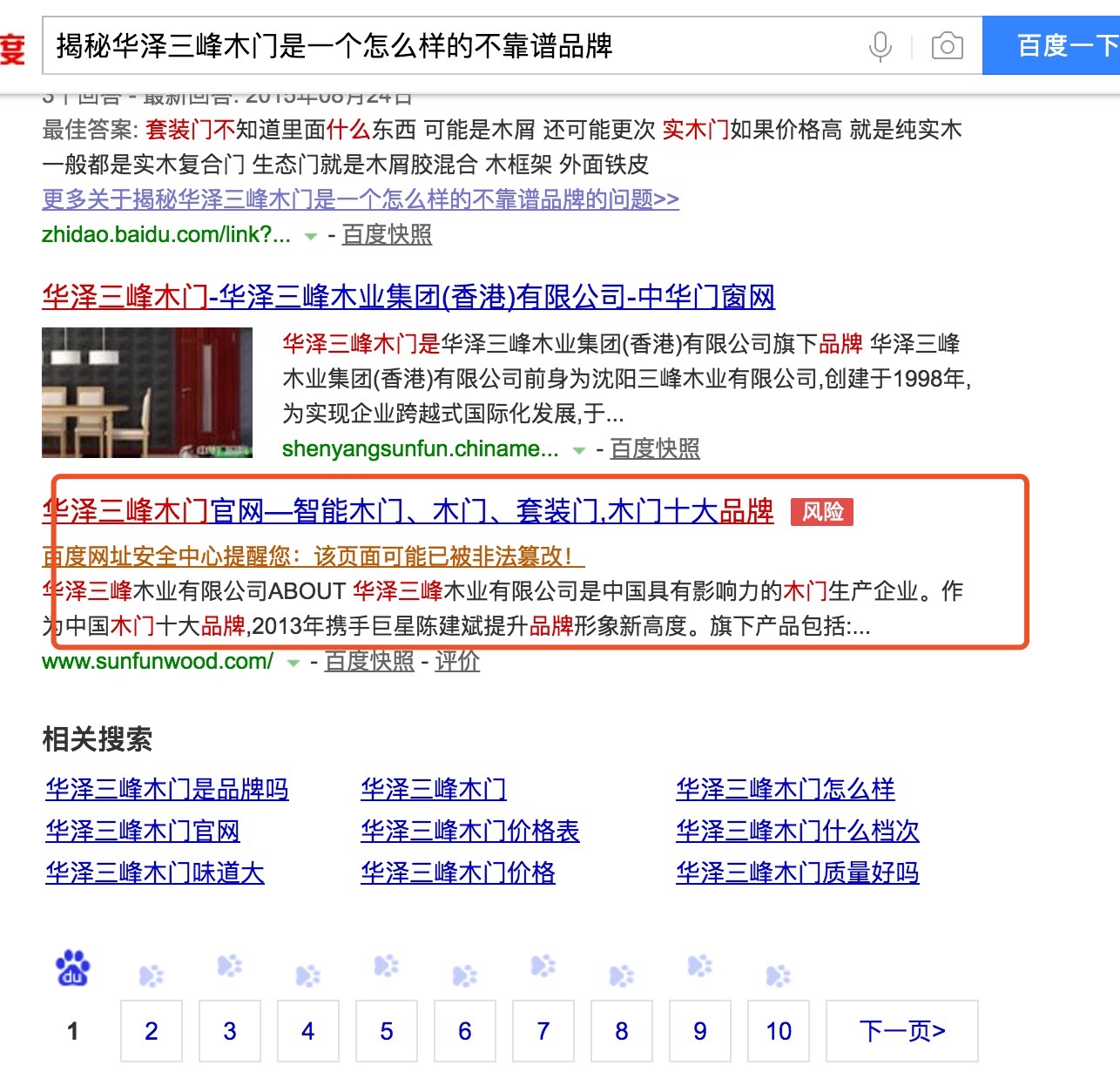Click the paw icon above page 2

pyautogui.click(x=152, y=976)
